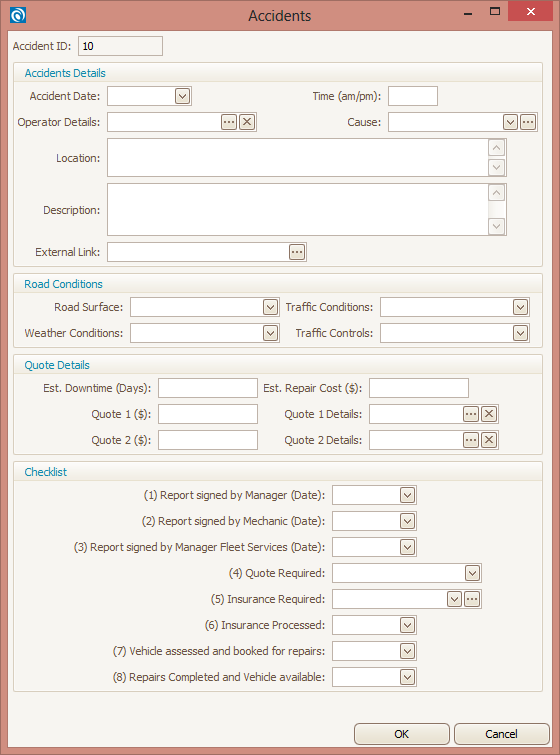Image resolution: width=560 pixels, height=755 pixels.
Task: Open Operator Details browse ellipsis button
Action: [x=229, y=122]
